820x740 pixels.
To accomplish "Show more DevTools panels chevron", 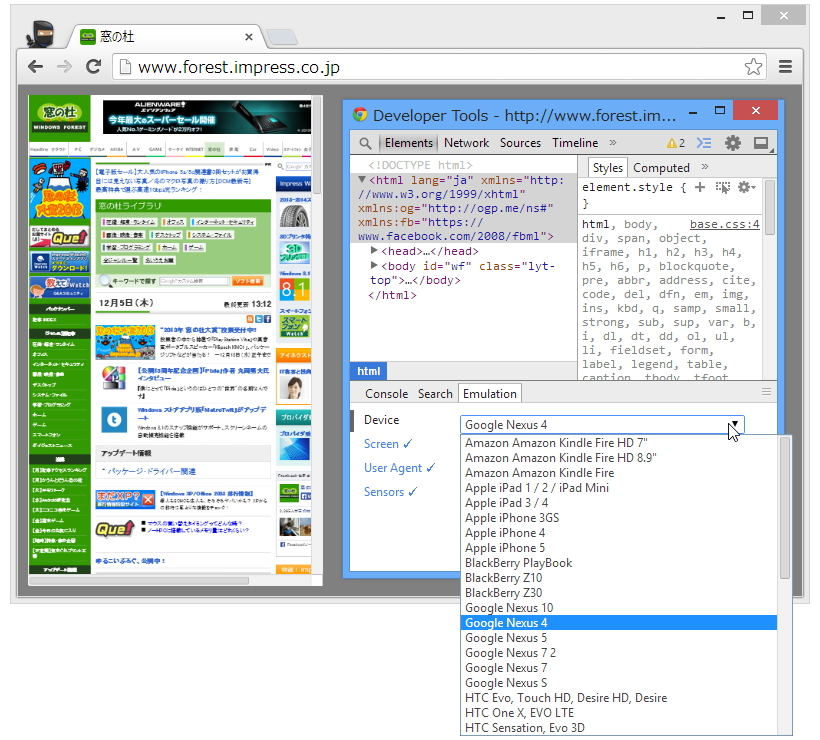I will click(x=613, y=143).
